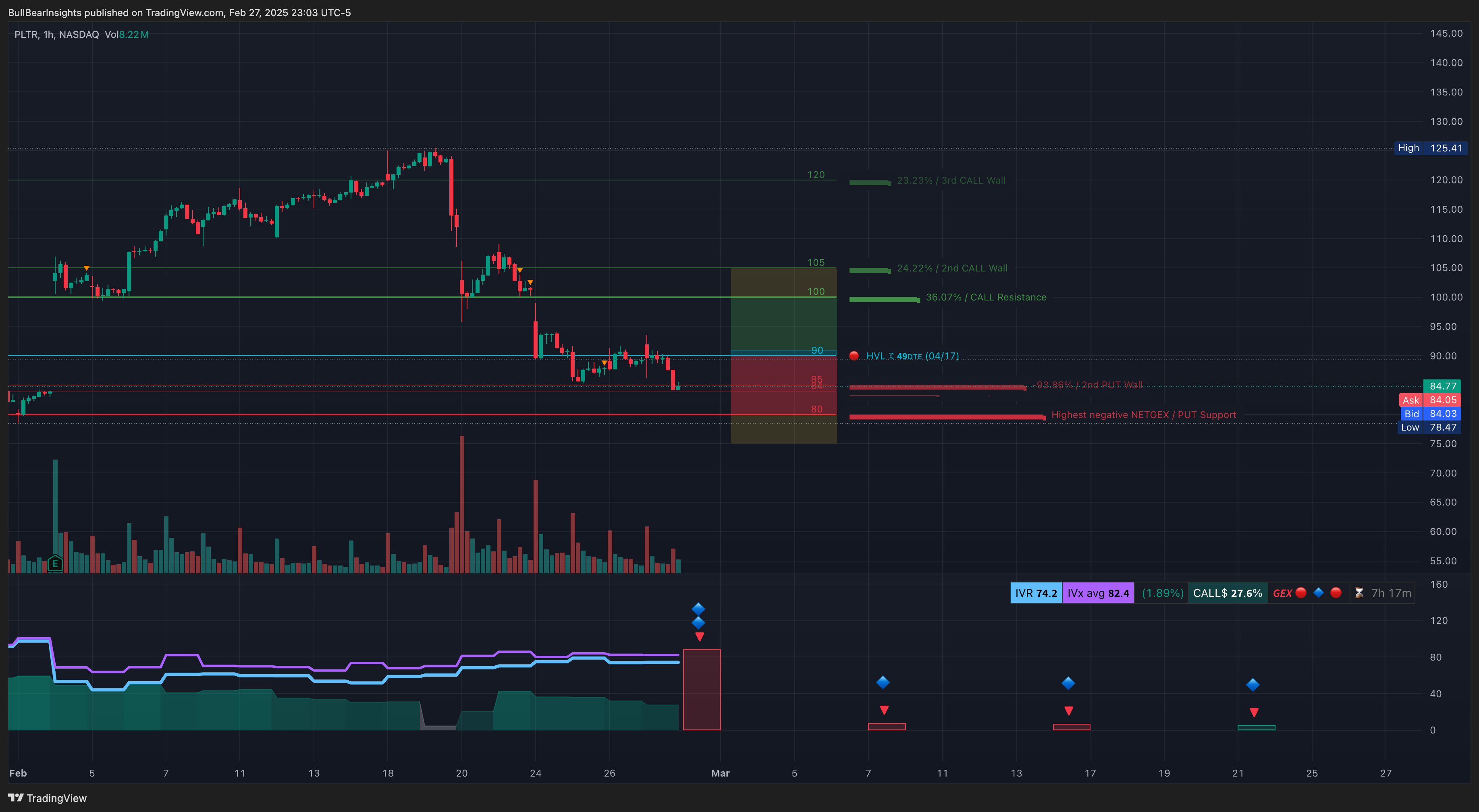Click the 145.00 price axis tick

[x=1446, y=33]
